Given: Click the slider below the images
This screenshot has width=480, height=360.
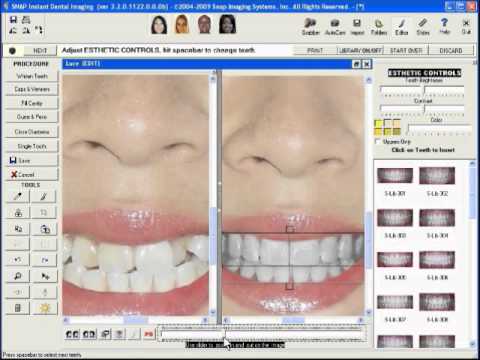Looking at the screenshot, I should [x=261, y=334].
